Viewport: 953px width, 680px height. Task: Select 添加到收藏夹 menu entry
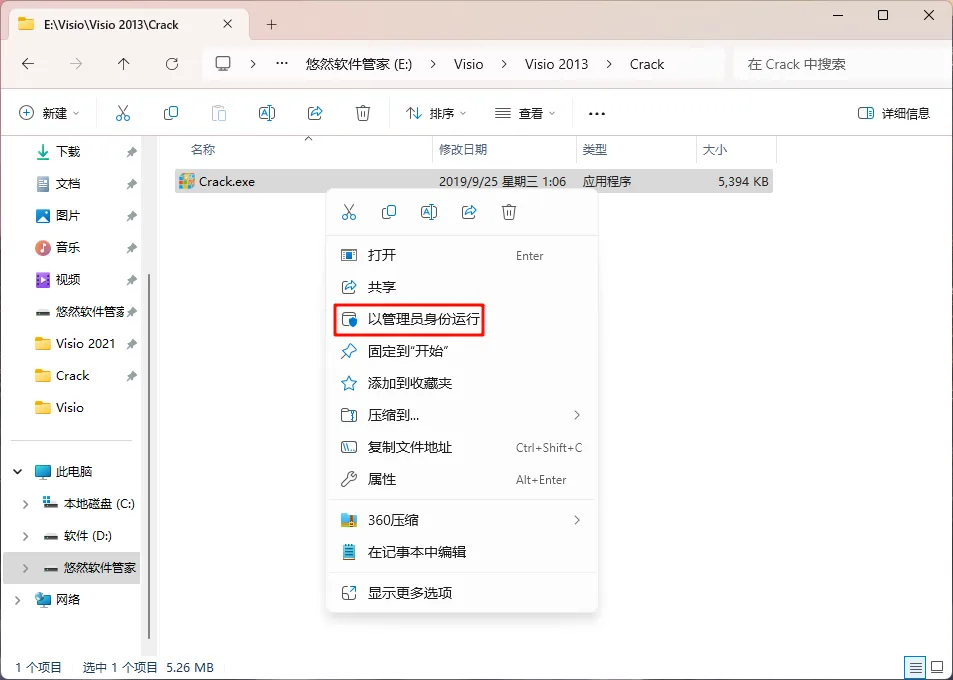[x=462, y=383]
